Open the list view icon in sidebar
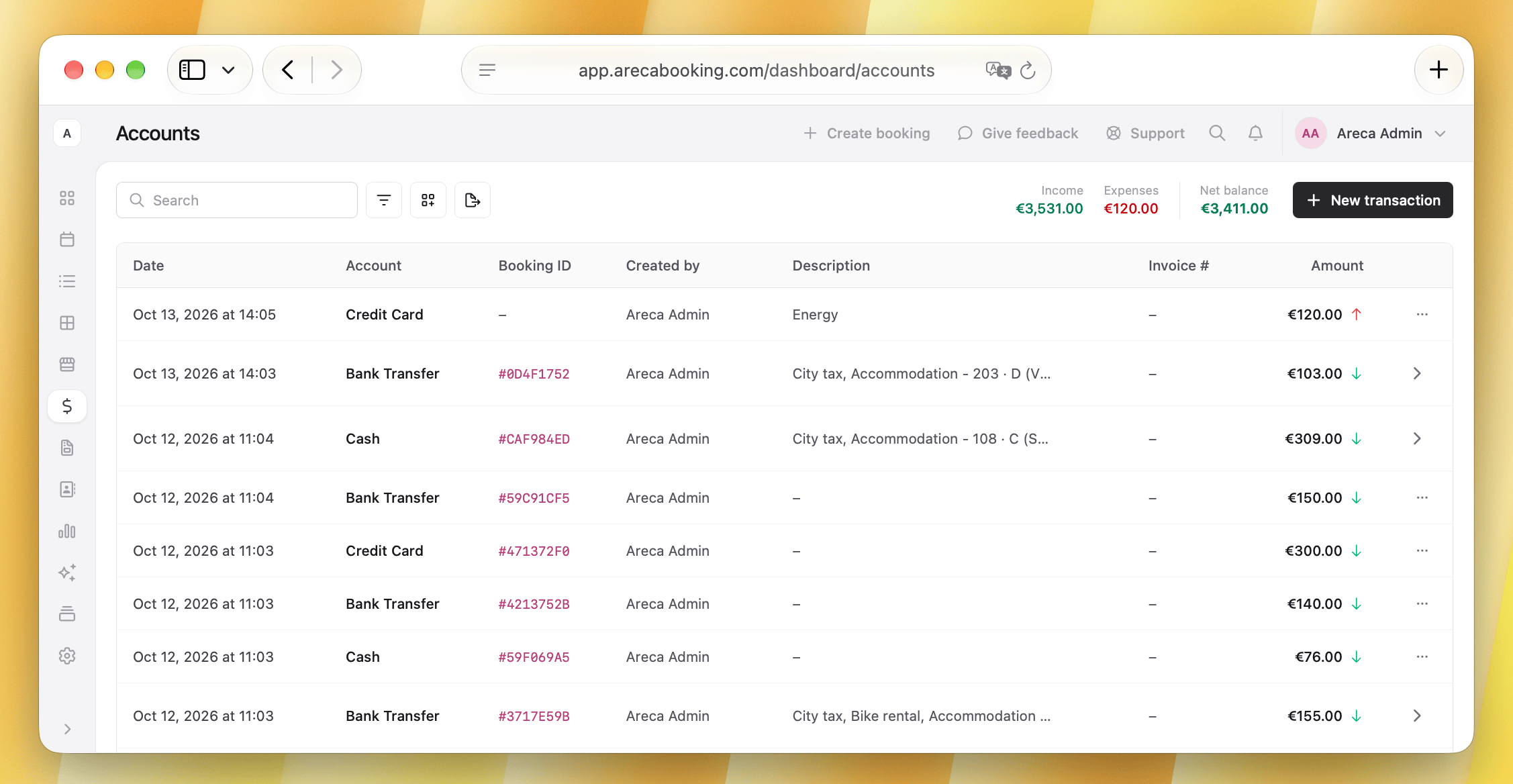This screenshot has height=784, width=1513. [x=67, y=281]
